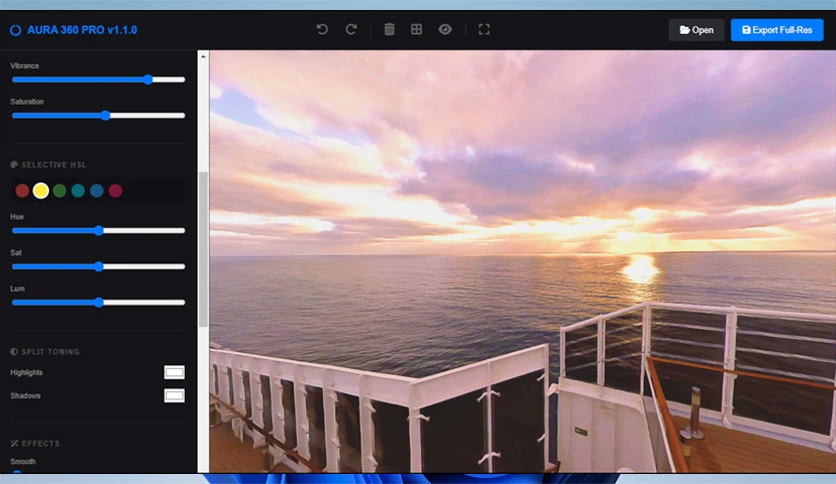
Task: Click the sunset panorama preview image
Action: point(522,261)
